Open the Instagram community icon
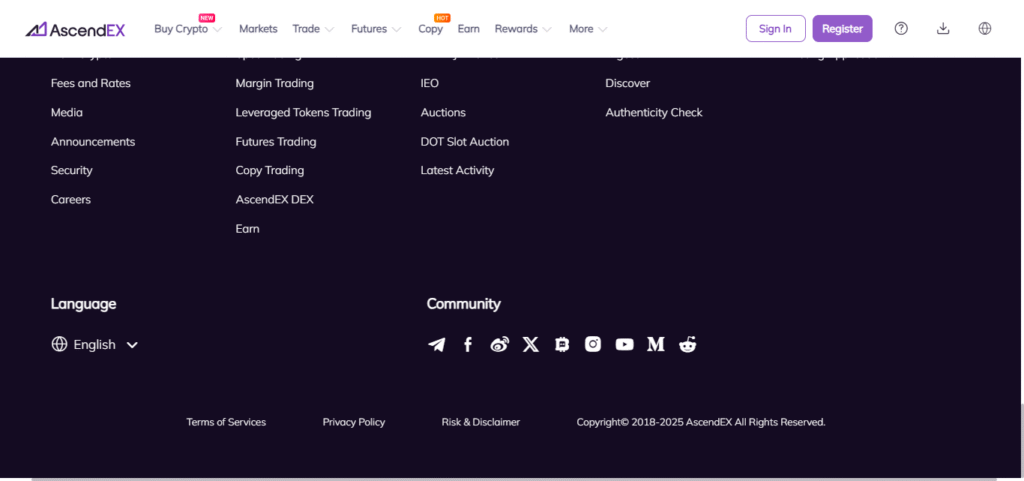The height and width of the screenshot is (481, 1024). click(593, 345)
